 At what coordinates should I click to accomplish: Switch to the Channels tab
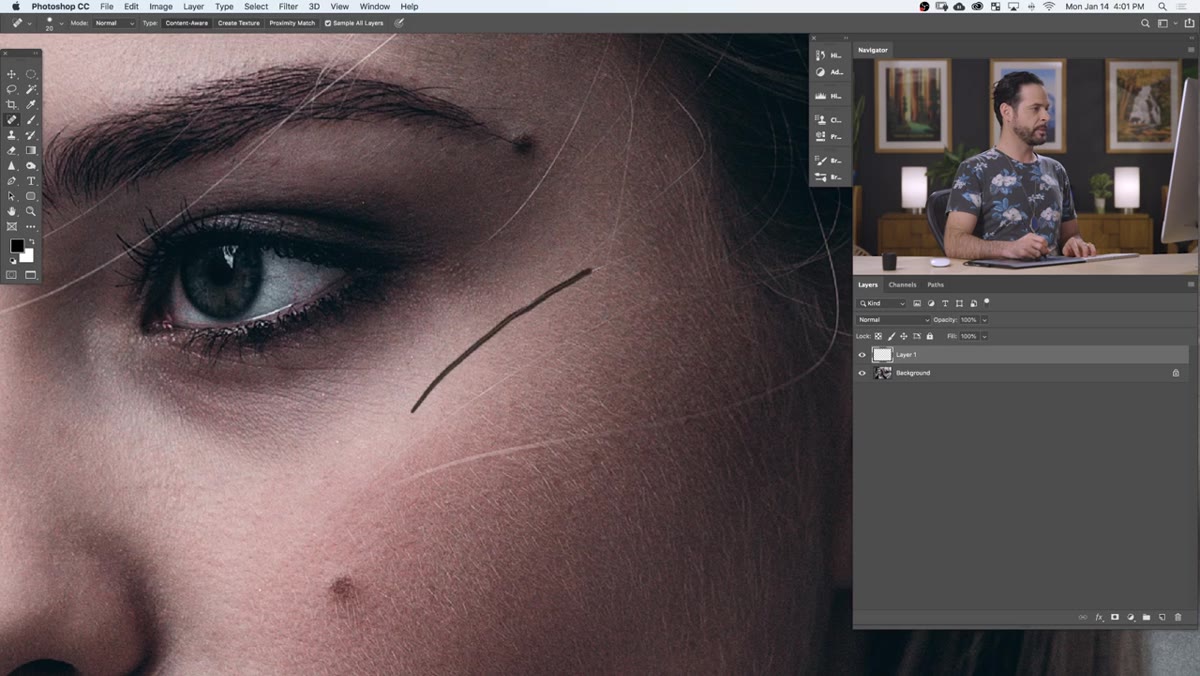(902, 285)
